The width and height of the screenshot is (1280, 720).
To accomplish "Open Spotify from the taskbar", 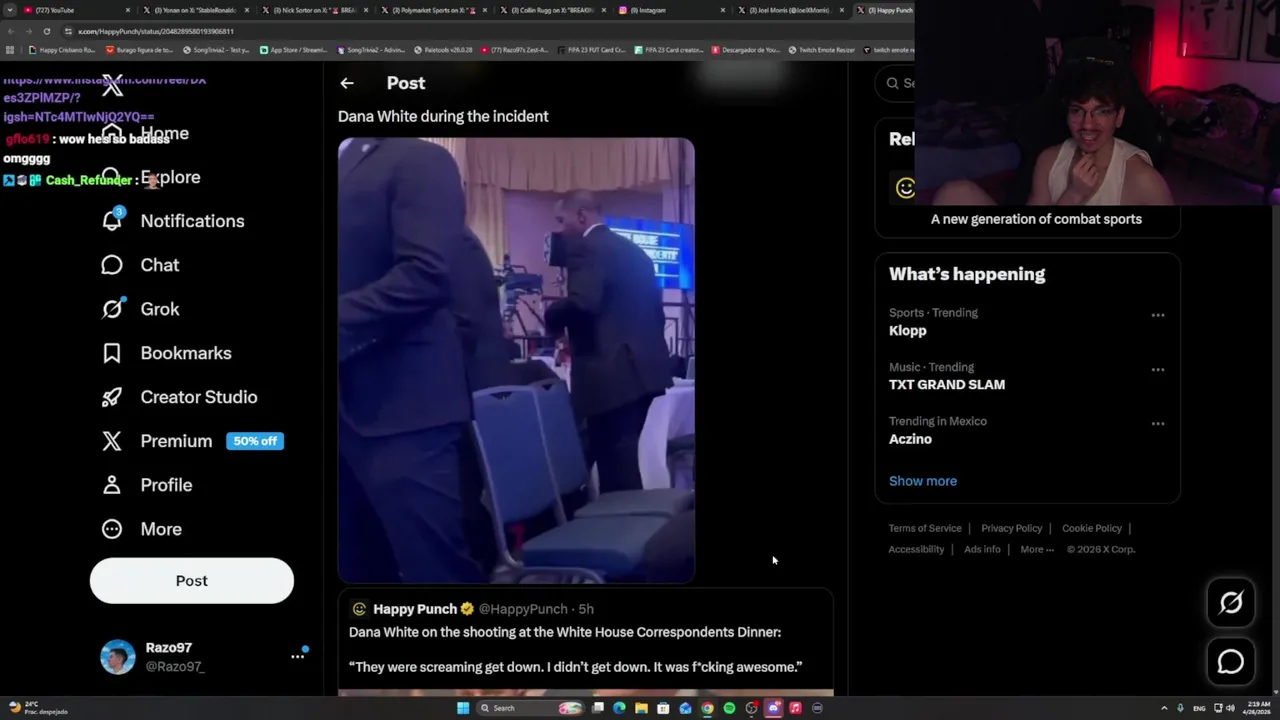I will tap(729, 708).
